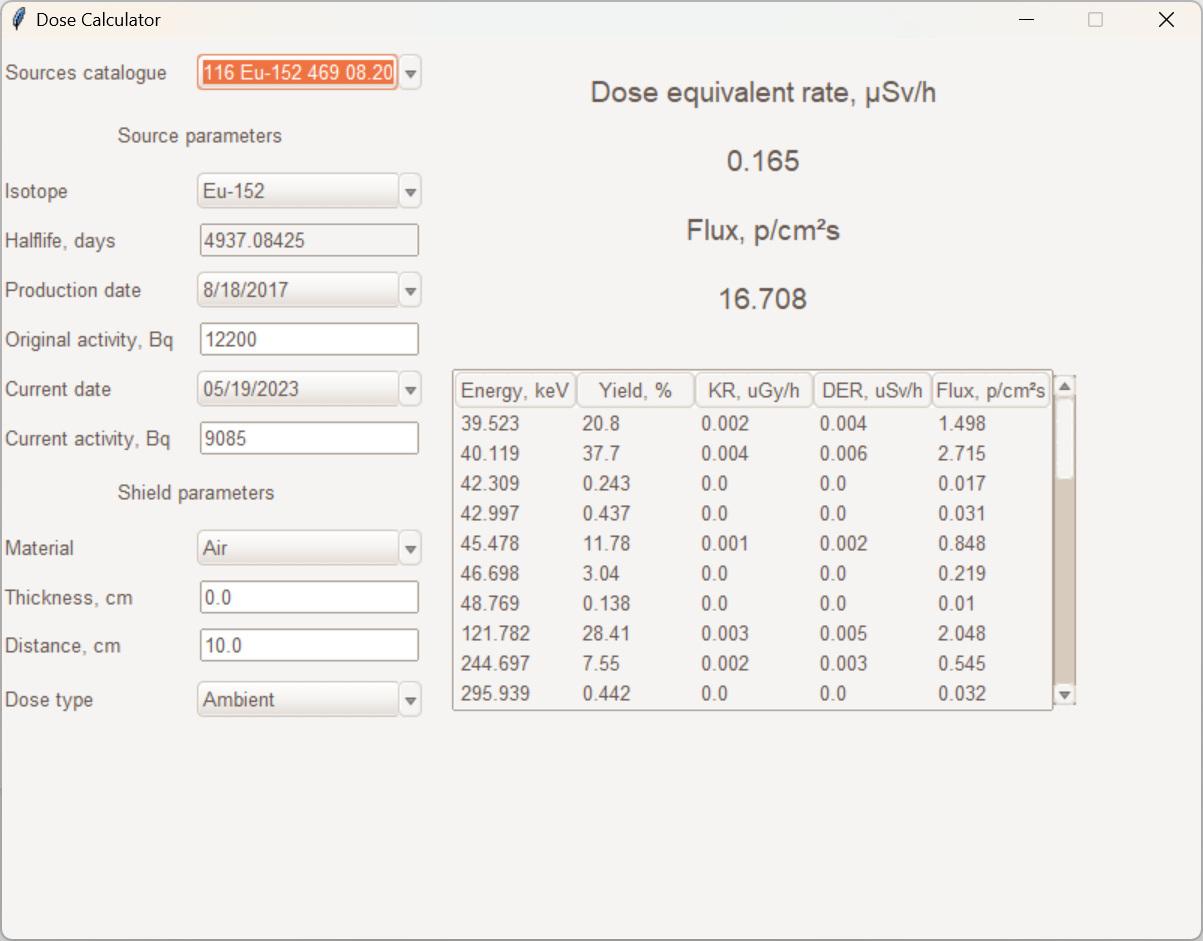
Task: Open the Material shield dropdown
Action: 409,548
